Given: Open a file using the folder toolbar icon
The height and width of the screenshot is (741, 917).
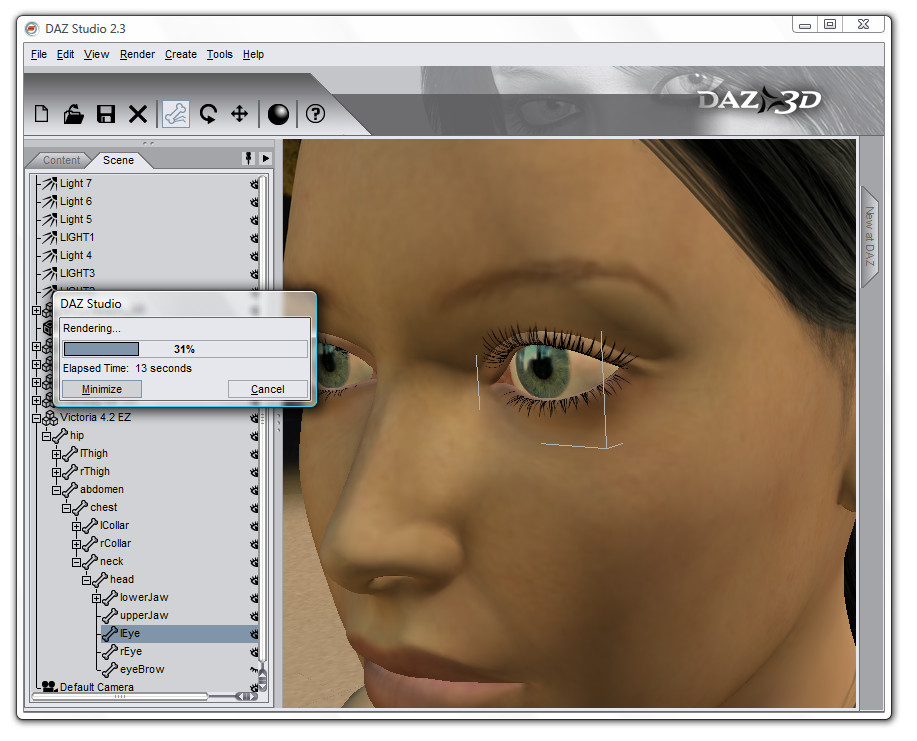Looking at the screenshot, I should pyautogui.click(x=73, y=113).
